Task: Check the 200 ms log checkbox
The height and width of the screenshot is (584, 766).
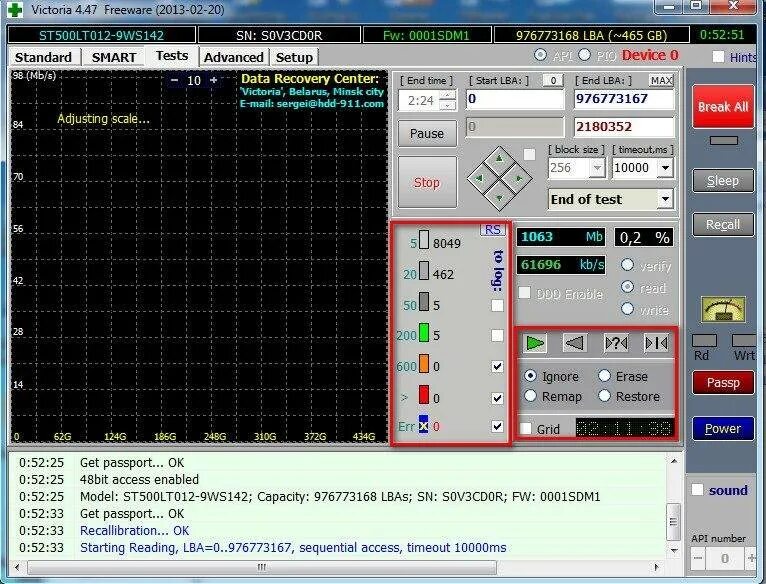Action: (x=497, y=335)
